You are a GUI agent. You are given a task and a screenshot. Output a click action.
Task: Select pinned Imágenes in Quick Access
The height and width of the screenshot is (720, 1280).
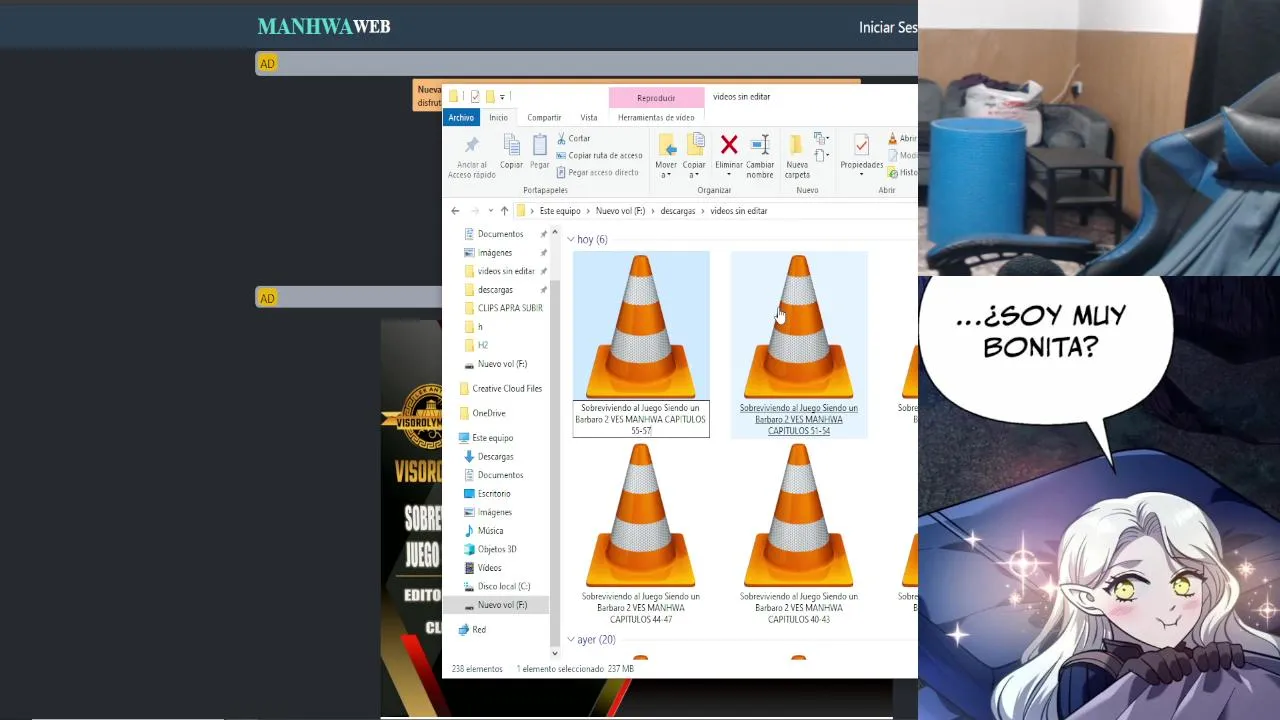pos(495,253)
